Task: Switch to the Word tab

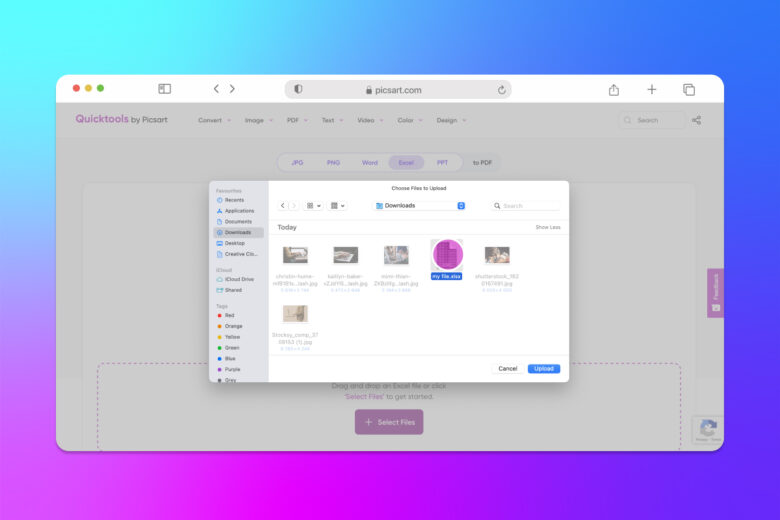Action: click(370, 163)
